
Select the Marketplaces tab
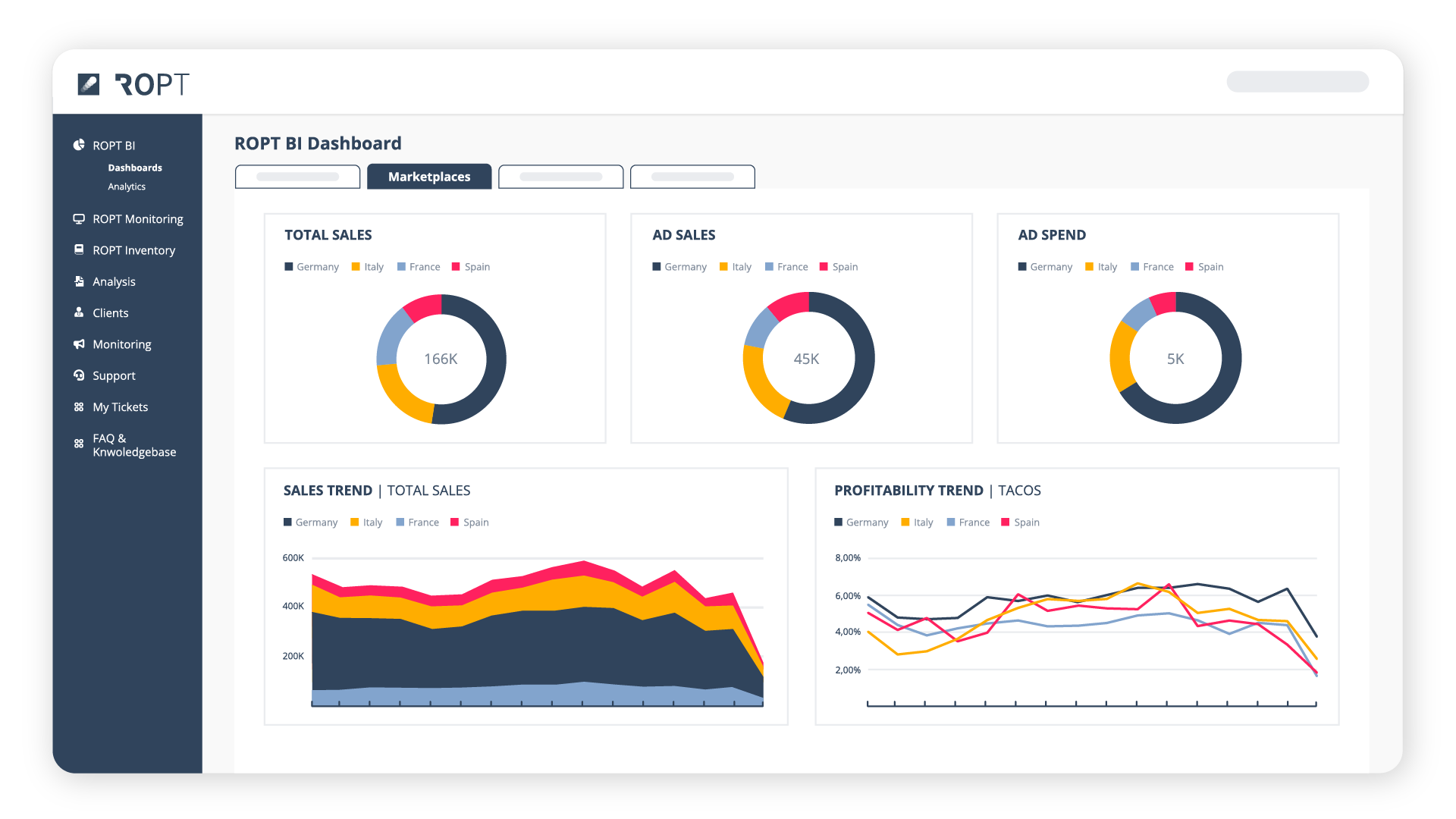pos(429,177)
